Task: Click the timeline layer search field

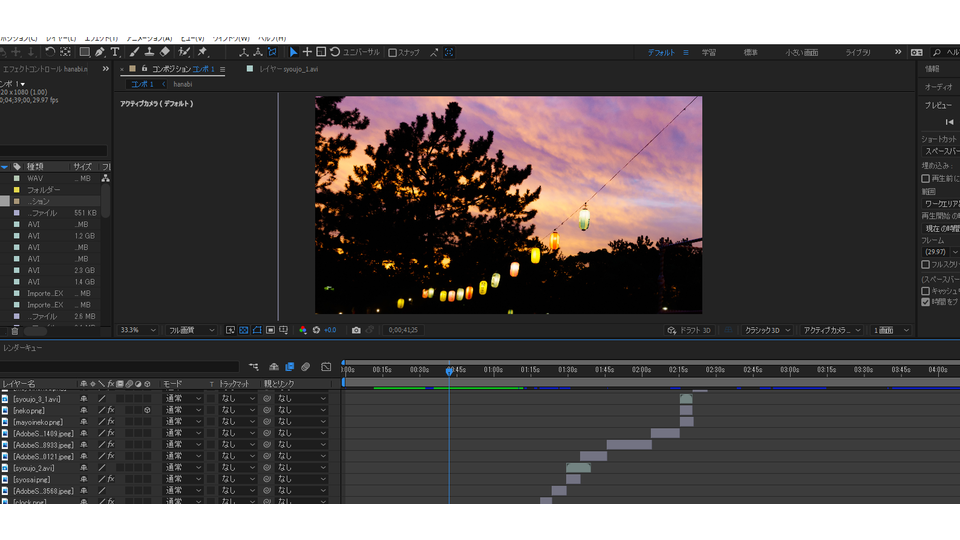Action: pyautogui.click(x=119, y=367)
